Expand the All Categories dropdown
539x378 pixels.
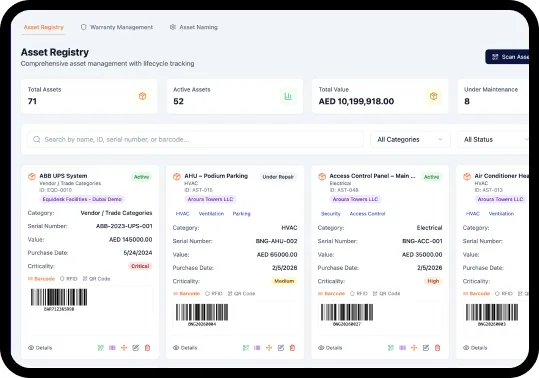click(x=410, y=140)
